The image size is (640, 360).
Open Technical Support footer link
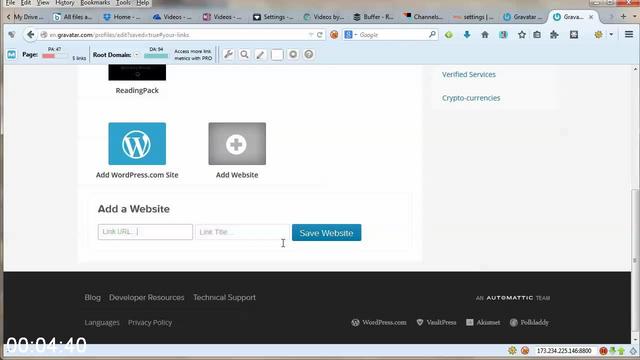coord(224,298)
